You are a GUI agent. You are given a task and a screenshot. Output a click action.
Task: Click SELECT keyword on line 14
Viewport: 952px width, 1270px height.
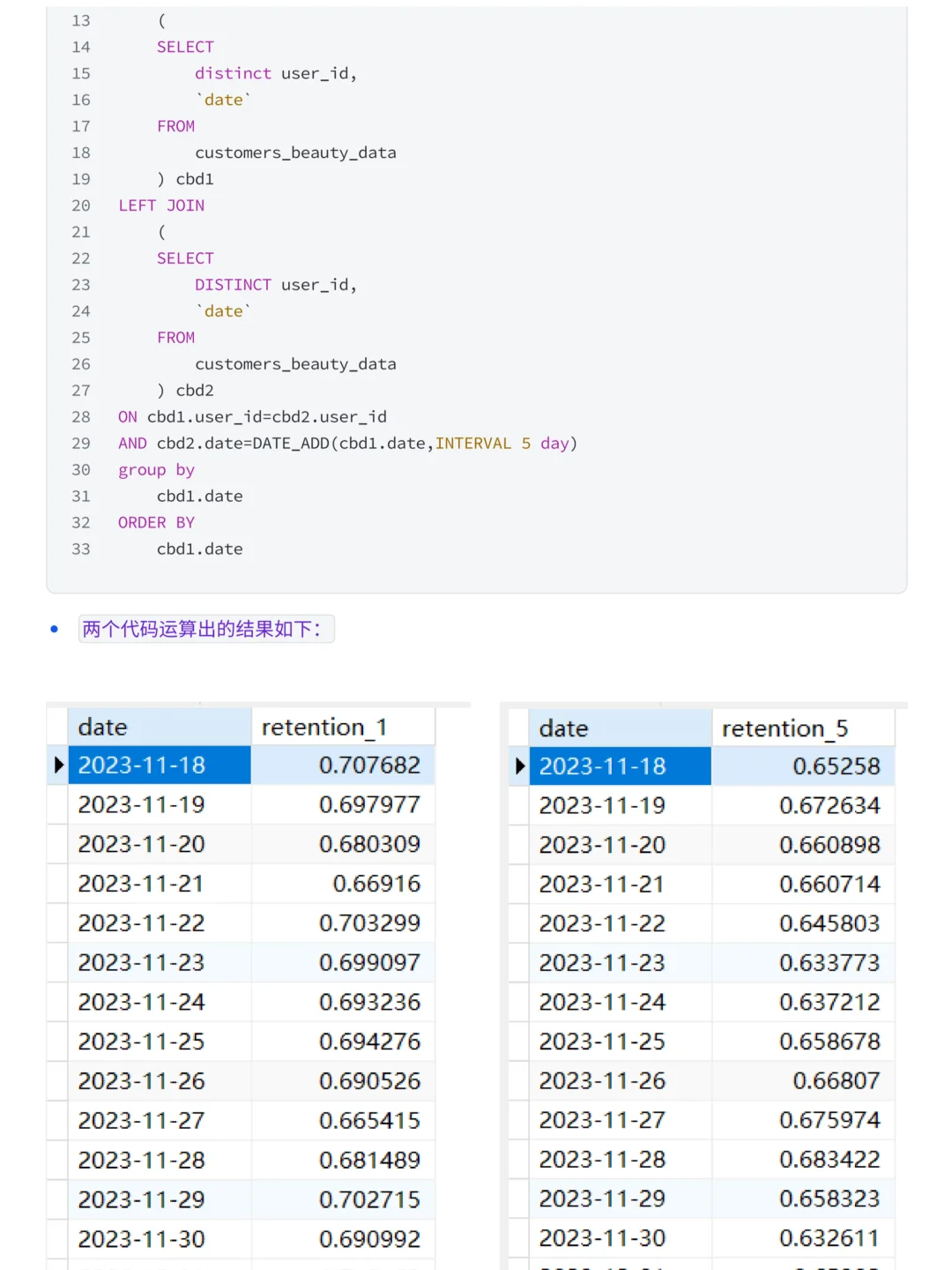[x=185, y=47]
